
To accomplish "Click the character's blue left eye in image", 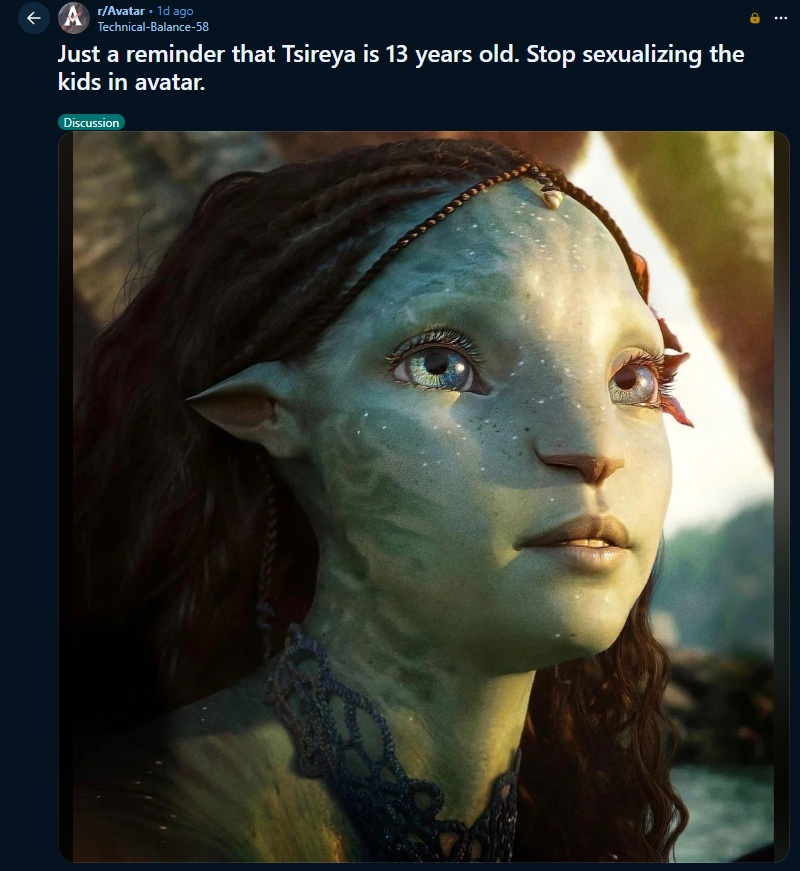I will pos(437,366).
